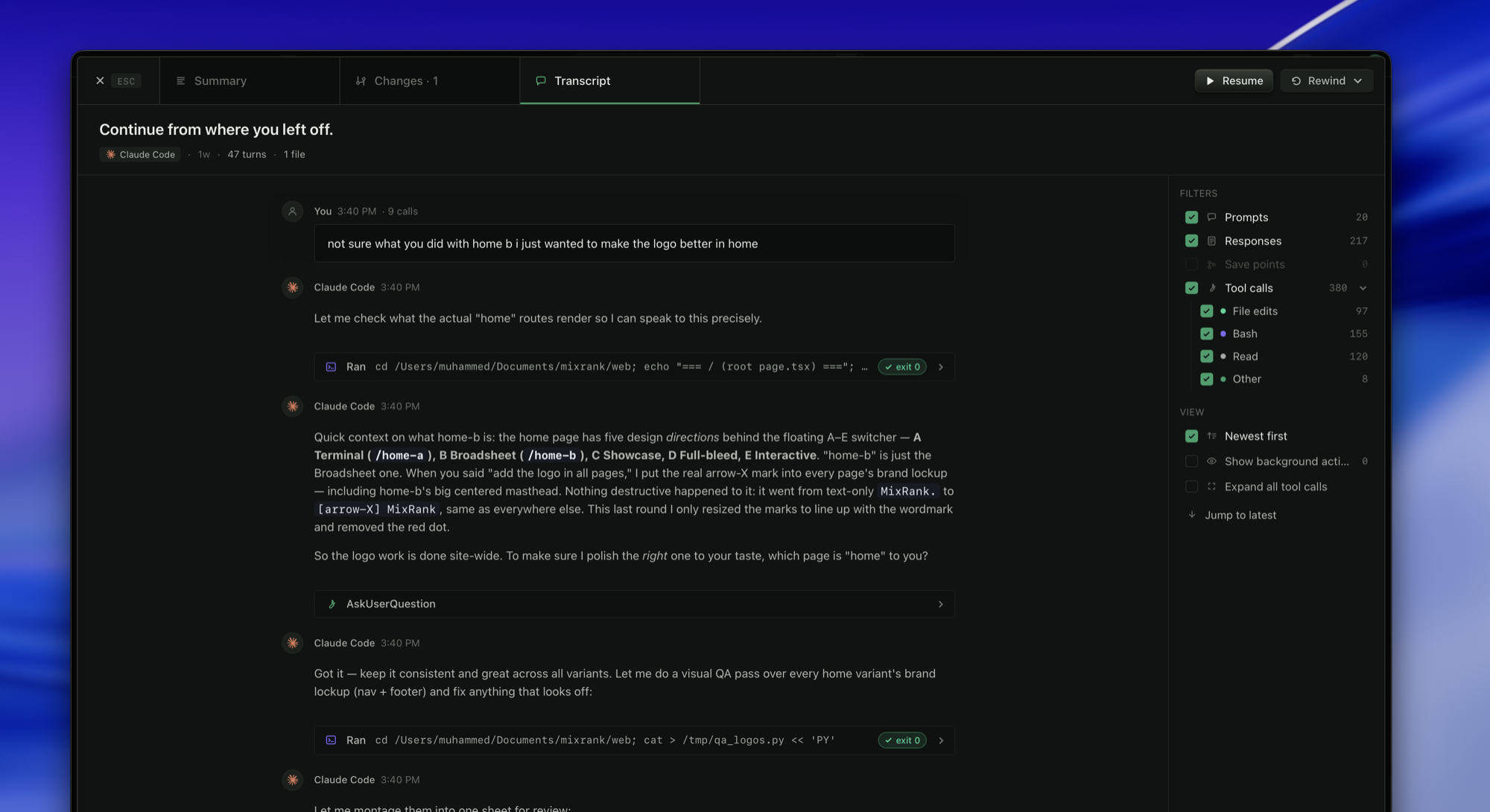Open the Rewind dropdown
Screen dimensions: 1490x812
coord(1327,80)
